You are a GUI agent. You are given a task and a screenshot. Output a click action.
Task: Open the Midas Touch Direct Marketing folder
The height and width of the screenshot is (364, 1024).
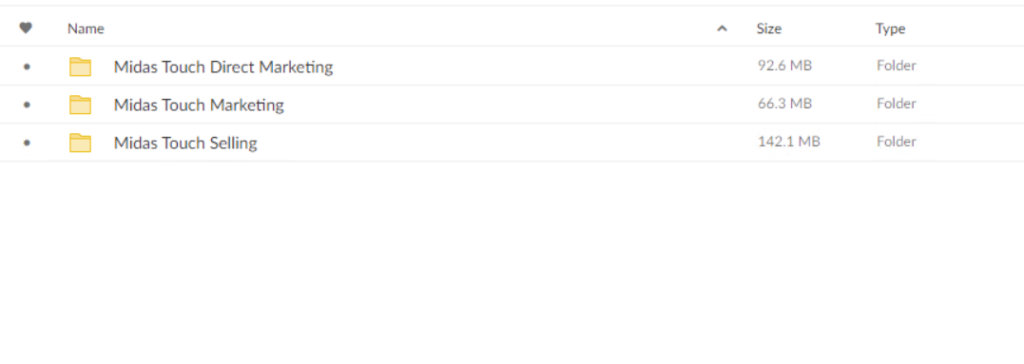tap(223, 67)
